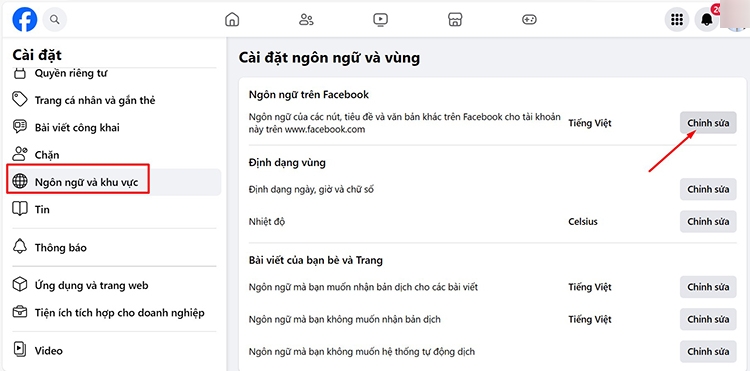Click the book icon beside Tin
Screen dimensions: 750x371
click(x=20, y=209)
